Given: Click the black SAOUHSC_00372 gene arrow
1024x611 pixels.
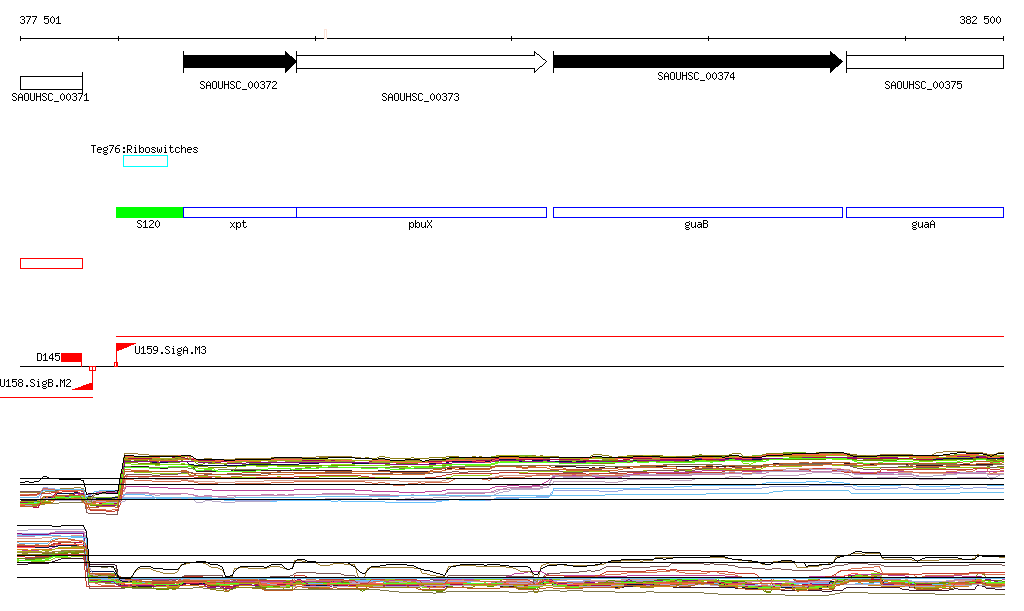Looking at the screenshot, I should 239,62.
